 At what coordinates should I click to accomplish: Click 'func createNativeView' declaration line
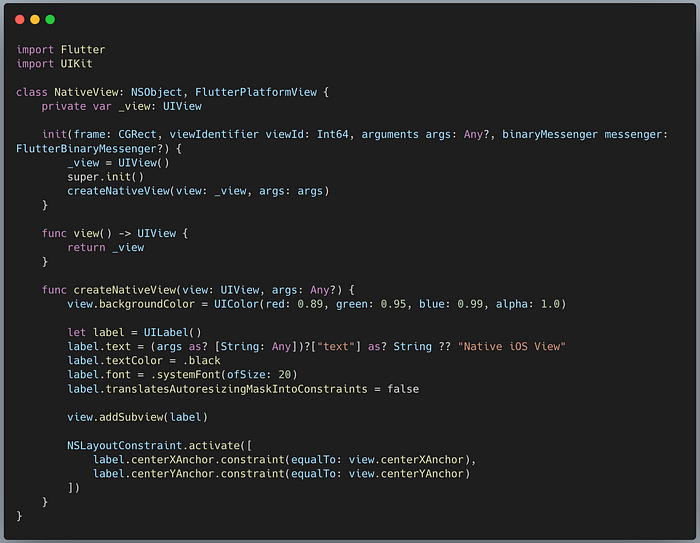point(198,290)
